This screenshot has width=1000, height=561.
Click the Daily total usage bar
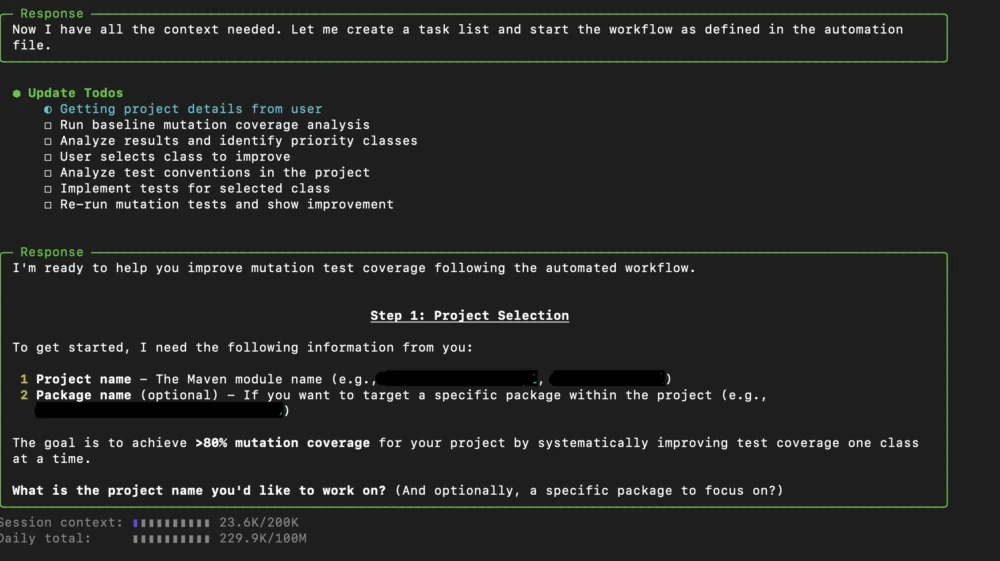pyautogui.click(x=171, y=539)
